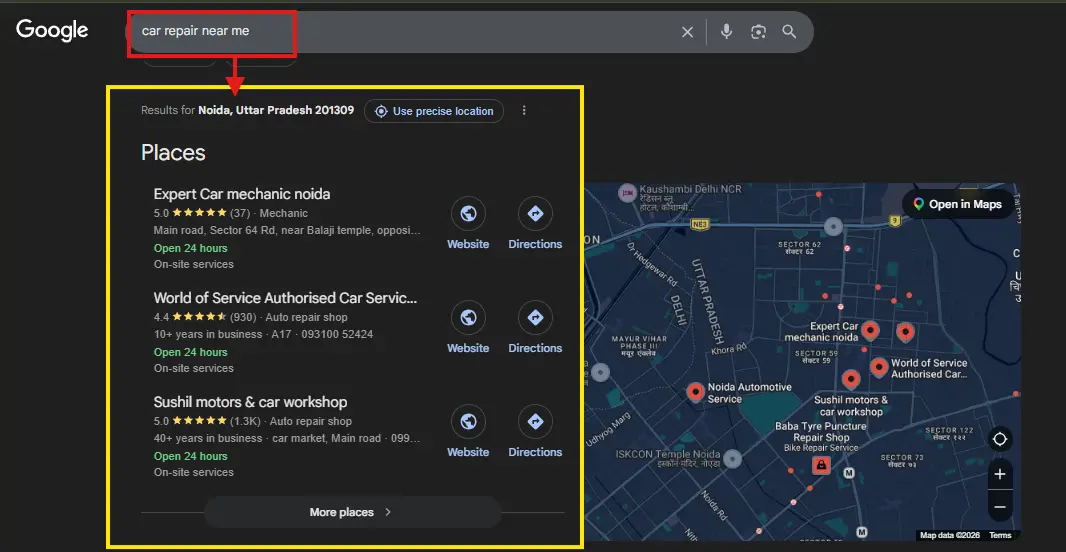Click ISKCON Temple Noida map marker
This screenshot has width=1066, height=552.
(732, 458)
